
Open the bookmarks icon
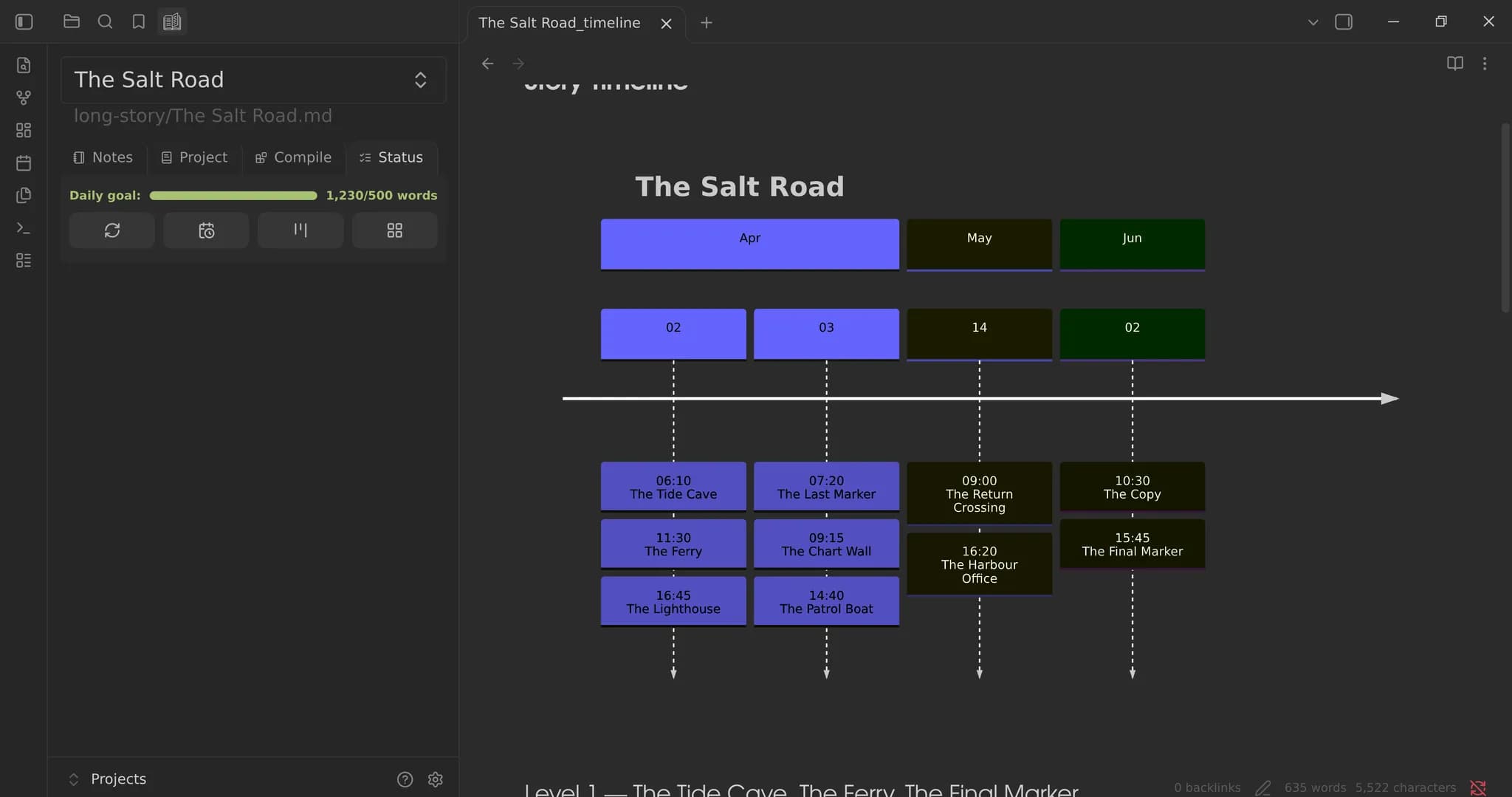coord(138,21)
